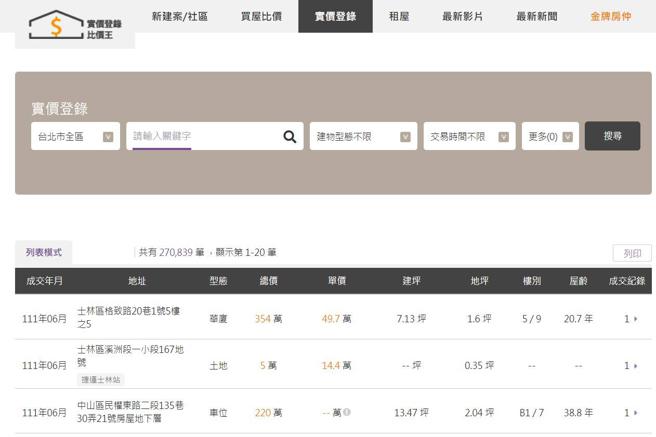Image resolution: width=656 pixels, height=437 pixels.
Task: Open the 金牌房仲 link
Action: coord(610,17)
